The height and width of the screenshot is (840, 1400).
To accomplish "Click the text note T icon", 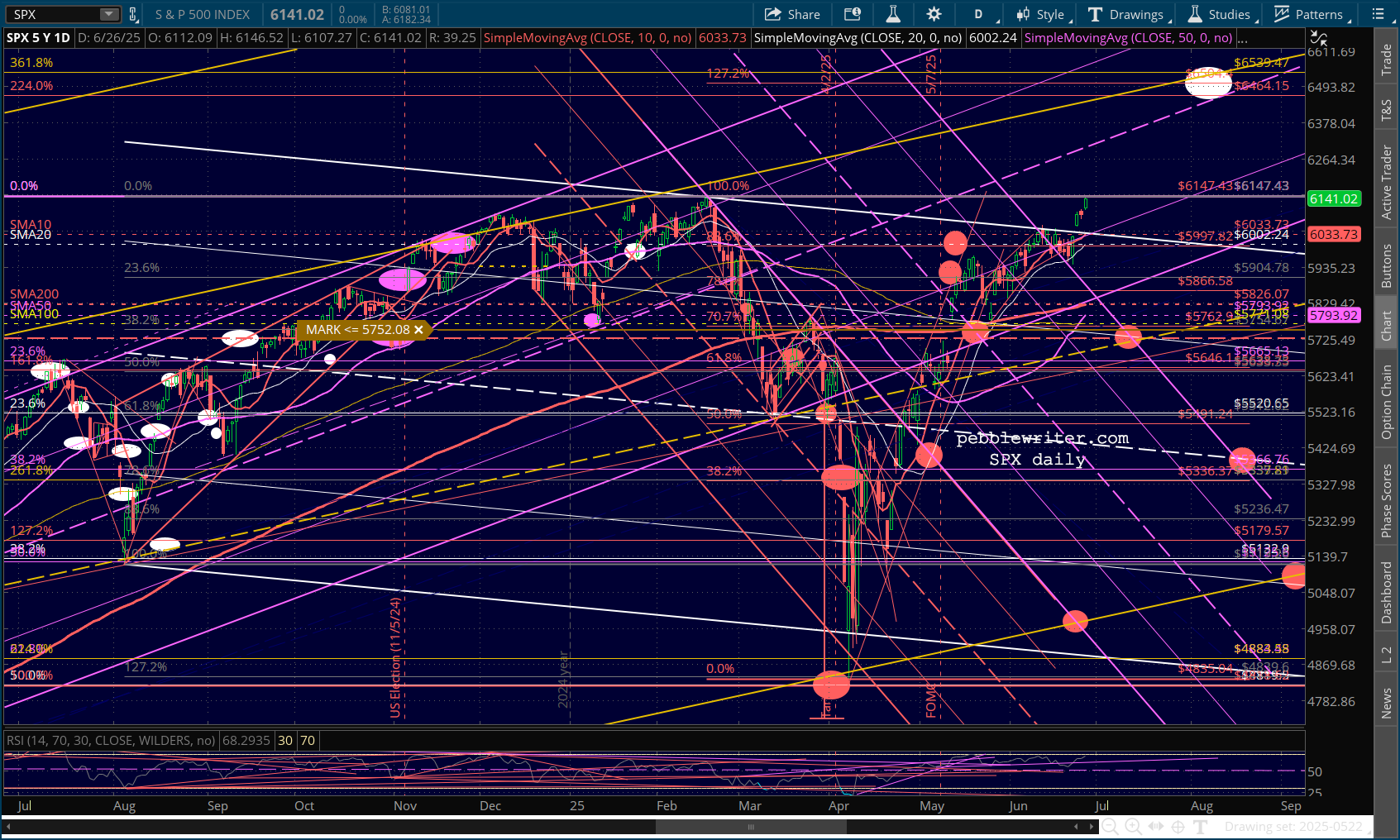I will point(1201,826).
